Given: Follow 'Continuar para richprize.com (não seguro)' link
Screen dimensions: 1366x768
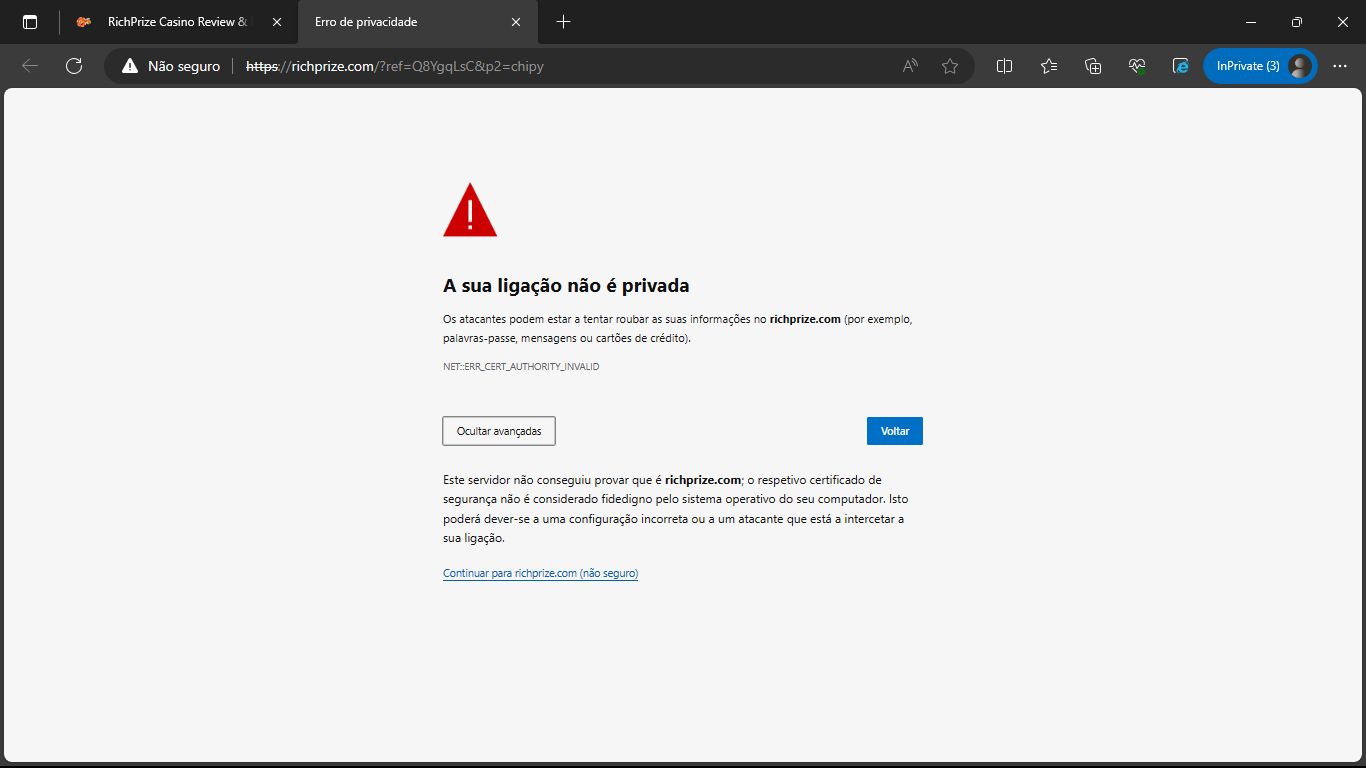Looking at the screenshot, I should coord(540,573).
